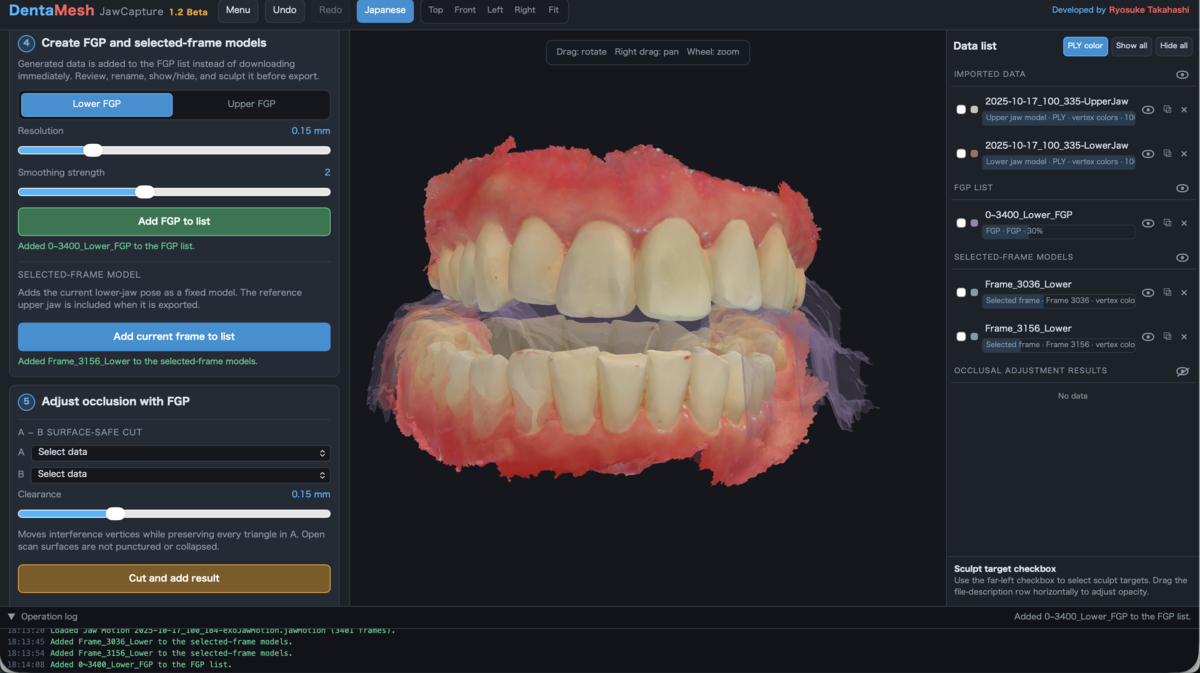Screen dimensions: 1200x673
Task: Open color swatch of Frame_3036_Lower
Action: pyautogui.click(x=975, y=293)
